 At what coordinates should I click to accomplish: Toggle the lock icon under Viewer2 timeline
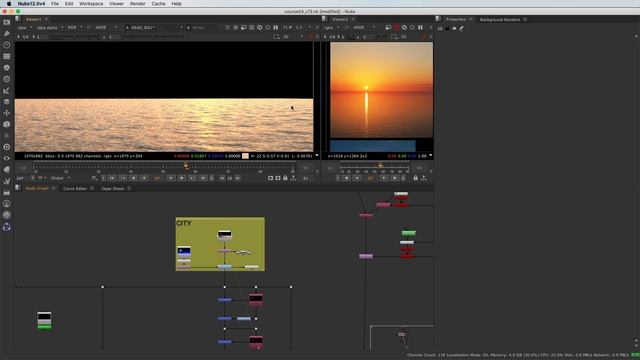[x=416, y=178]
